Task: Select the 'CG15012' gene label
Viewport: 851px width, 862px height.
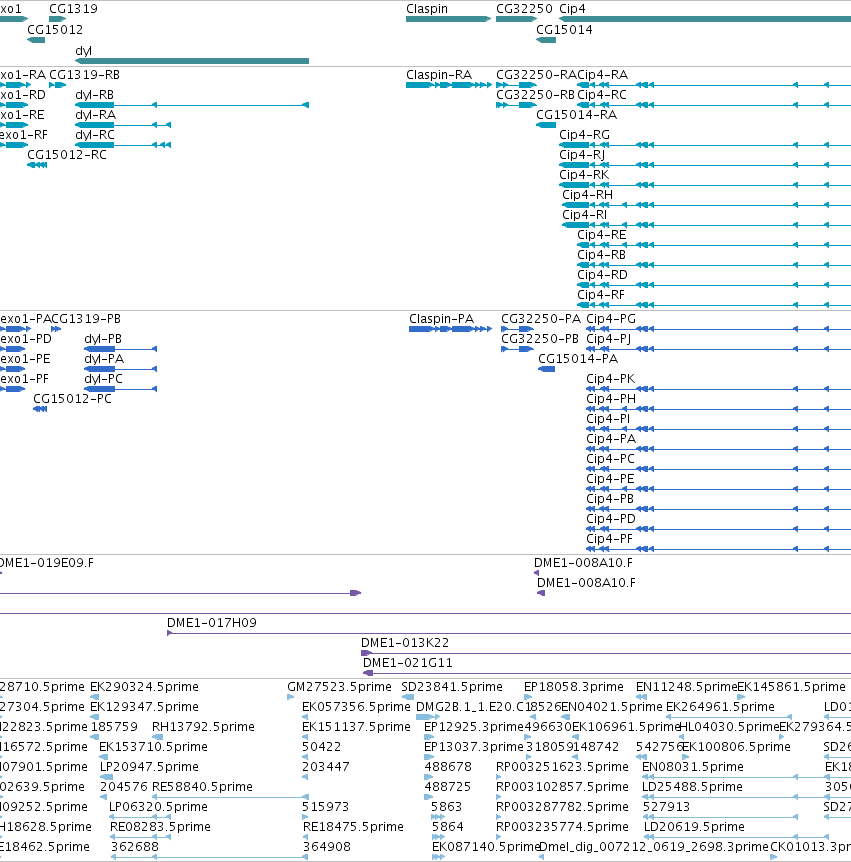Action: 55,30
